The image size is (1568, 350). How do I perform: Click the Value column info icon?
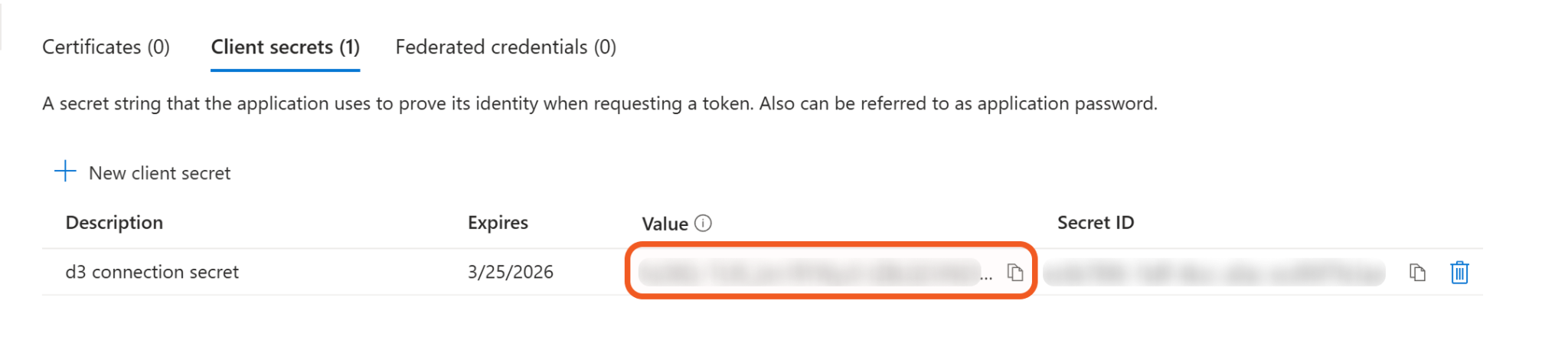pyautogui.click(x=703, y=224)
